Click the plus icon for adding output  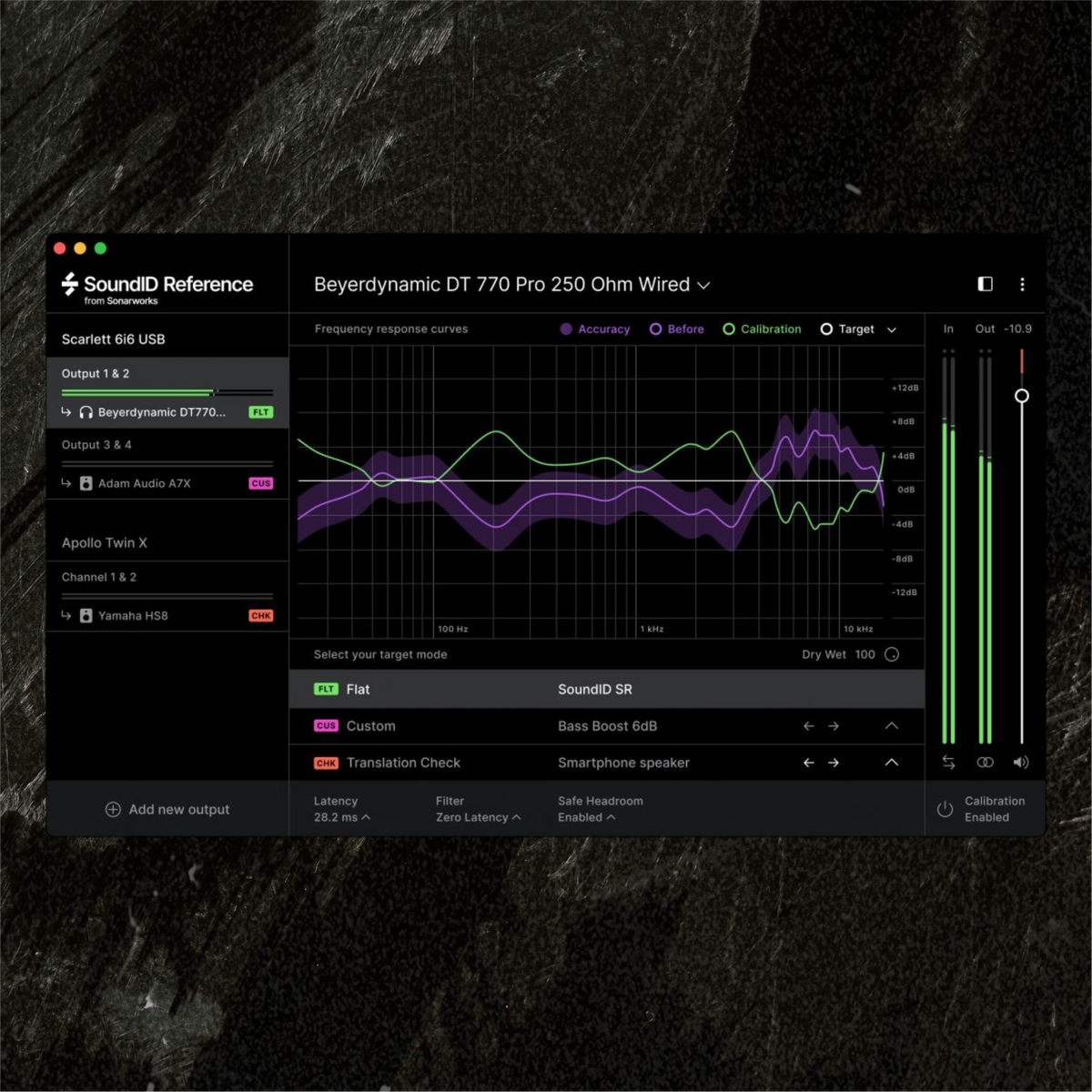113,809
